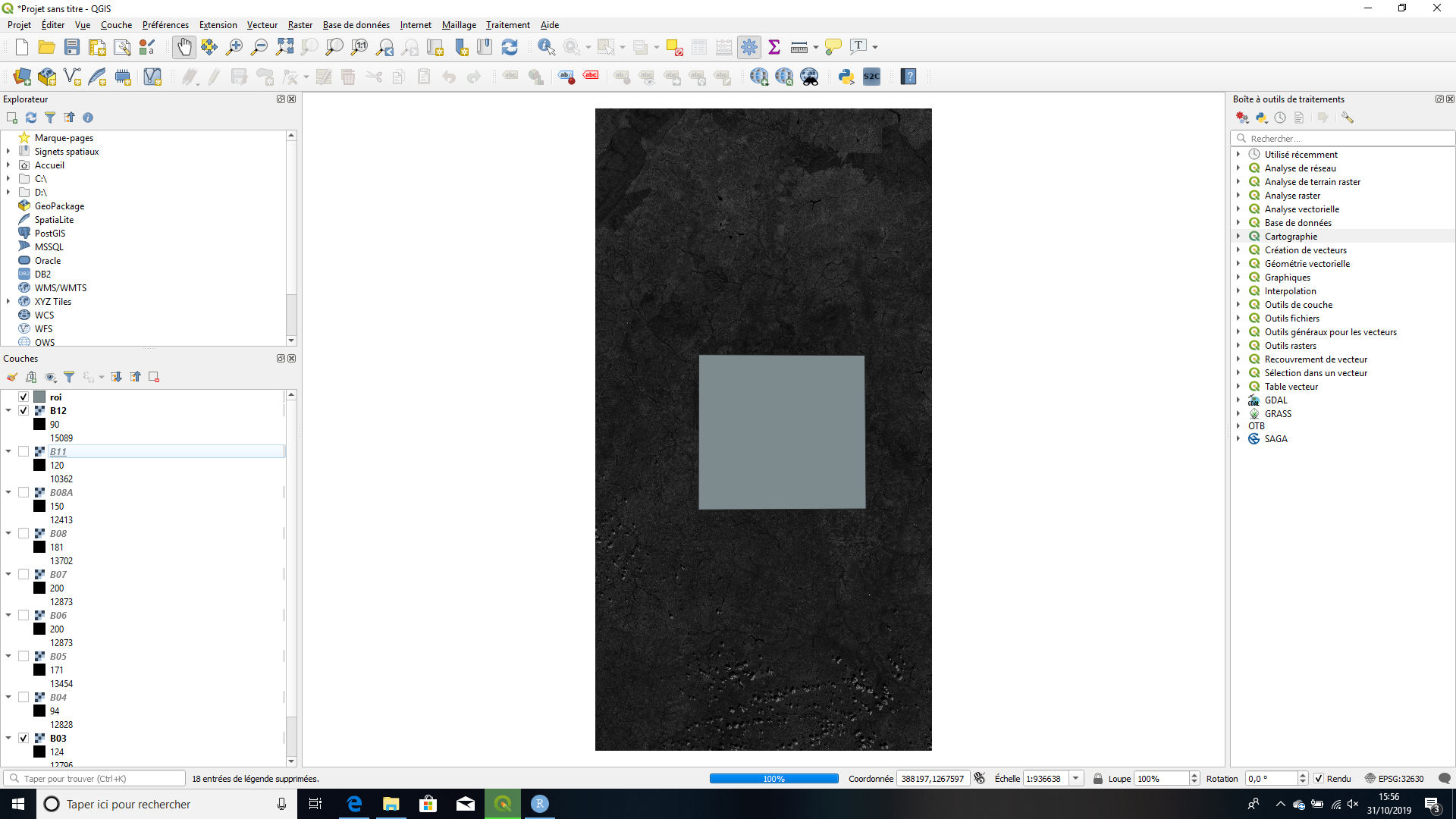Enable visibility of B07 layer

coord(24,575)
